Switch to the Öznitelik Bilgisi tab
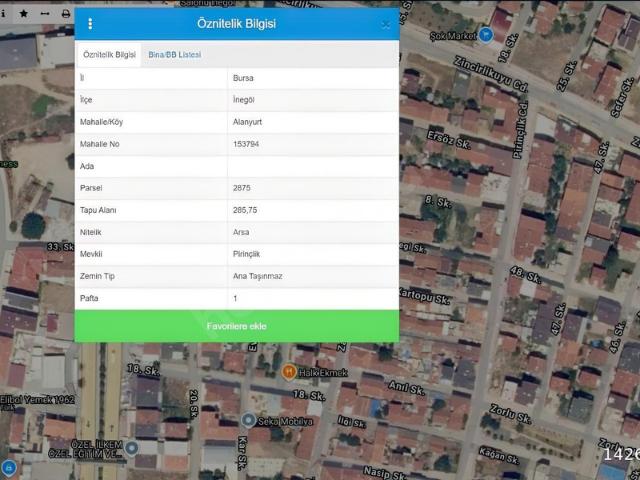Viewport: 640px width, 480px height. click(109, 55)
